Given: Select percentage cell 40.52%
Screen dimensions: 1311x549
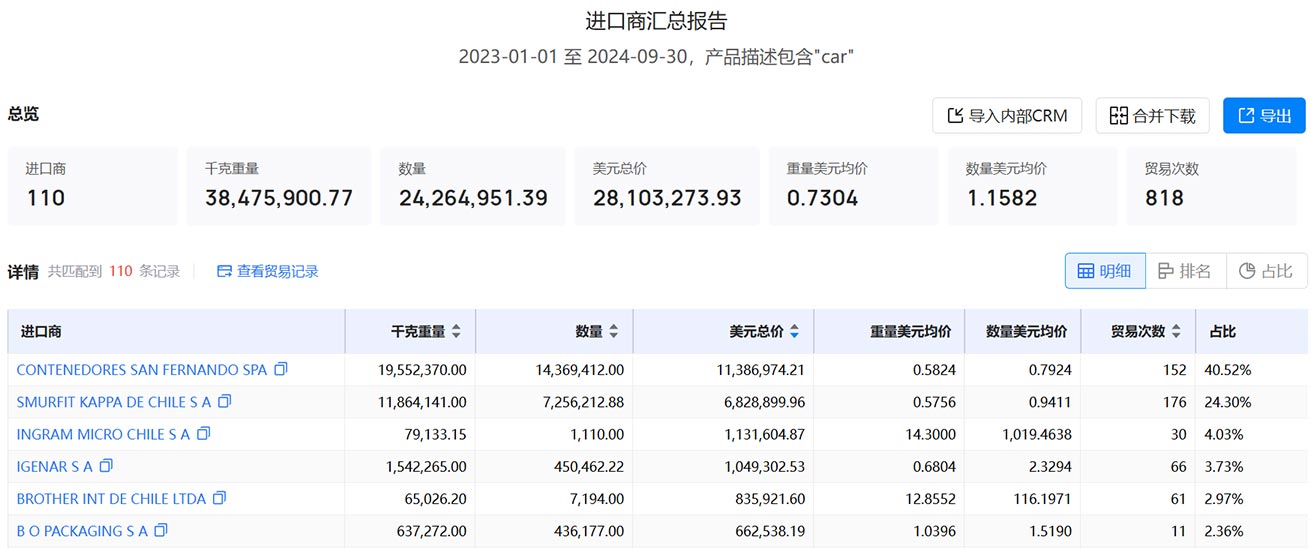Looking at the screenshot, I should tap(1228, 370).
